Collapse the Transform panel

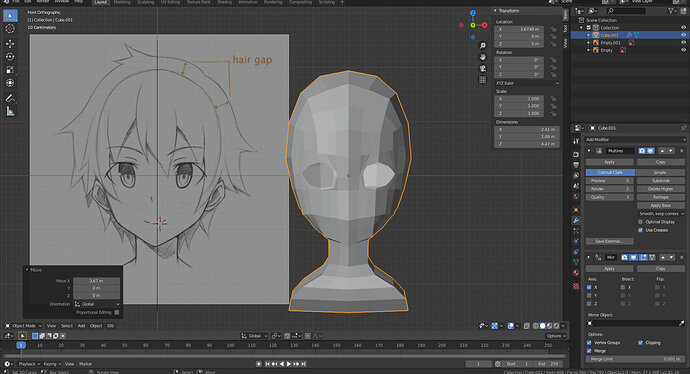point(495,11)
